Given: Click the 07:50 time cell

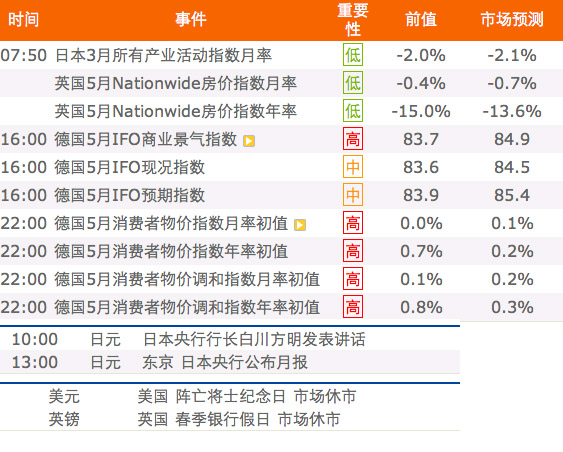Looking at the screenshot, I should 24,56.
